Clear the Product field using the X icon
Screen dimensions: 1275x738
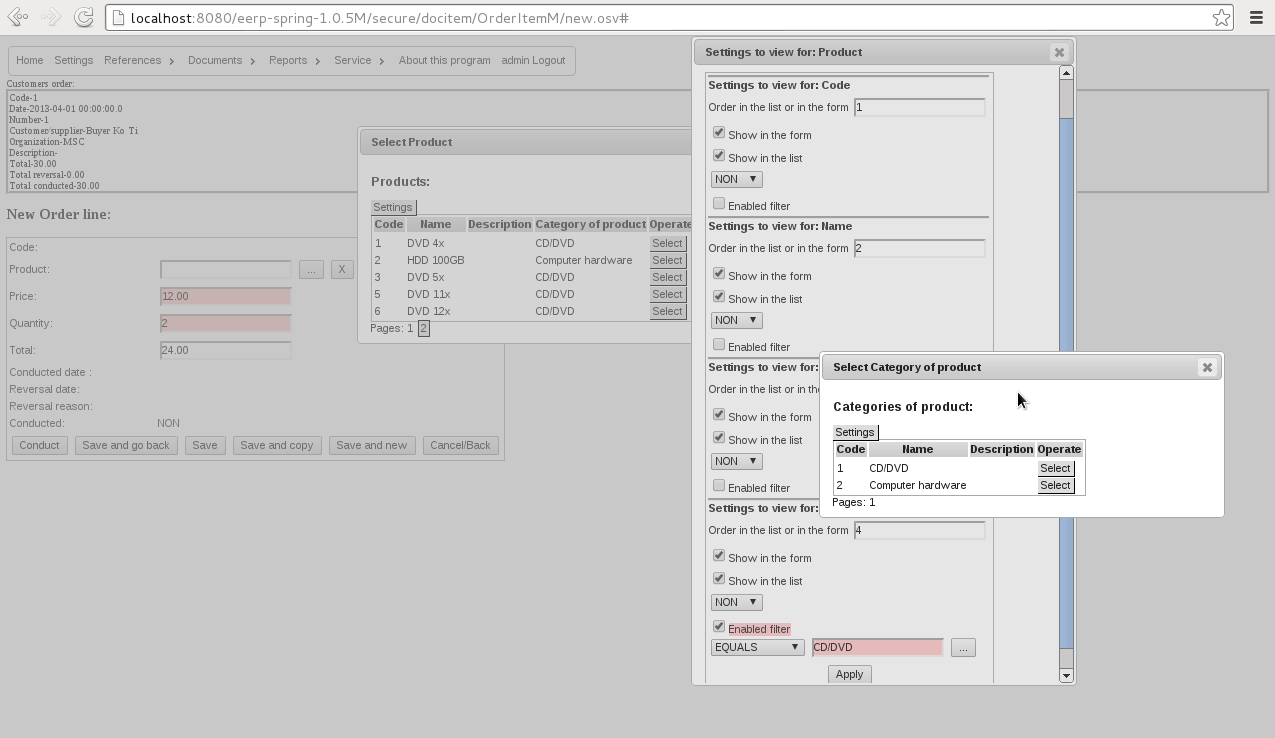coord(341,269)
